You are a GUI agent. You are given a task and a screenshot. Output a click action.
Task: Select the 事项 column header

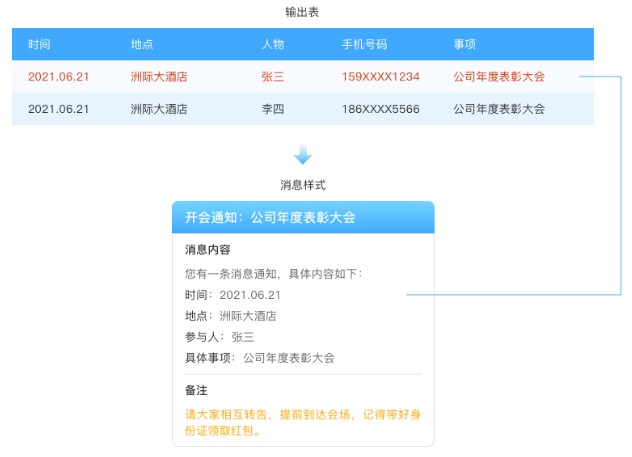click(x=464, y=45)
